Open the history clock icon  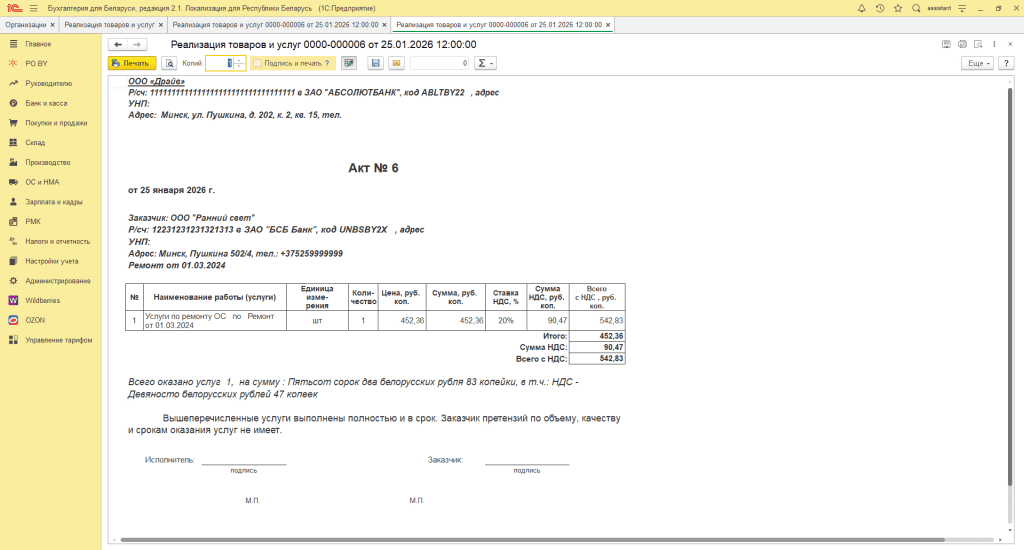pyautogui.click(x=880, y=8)
